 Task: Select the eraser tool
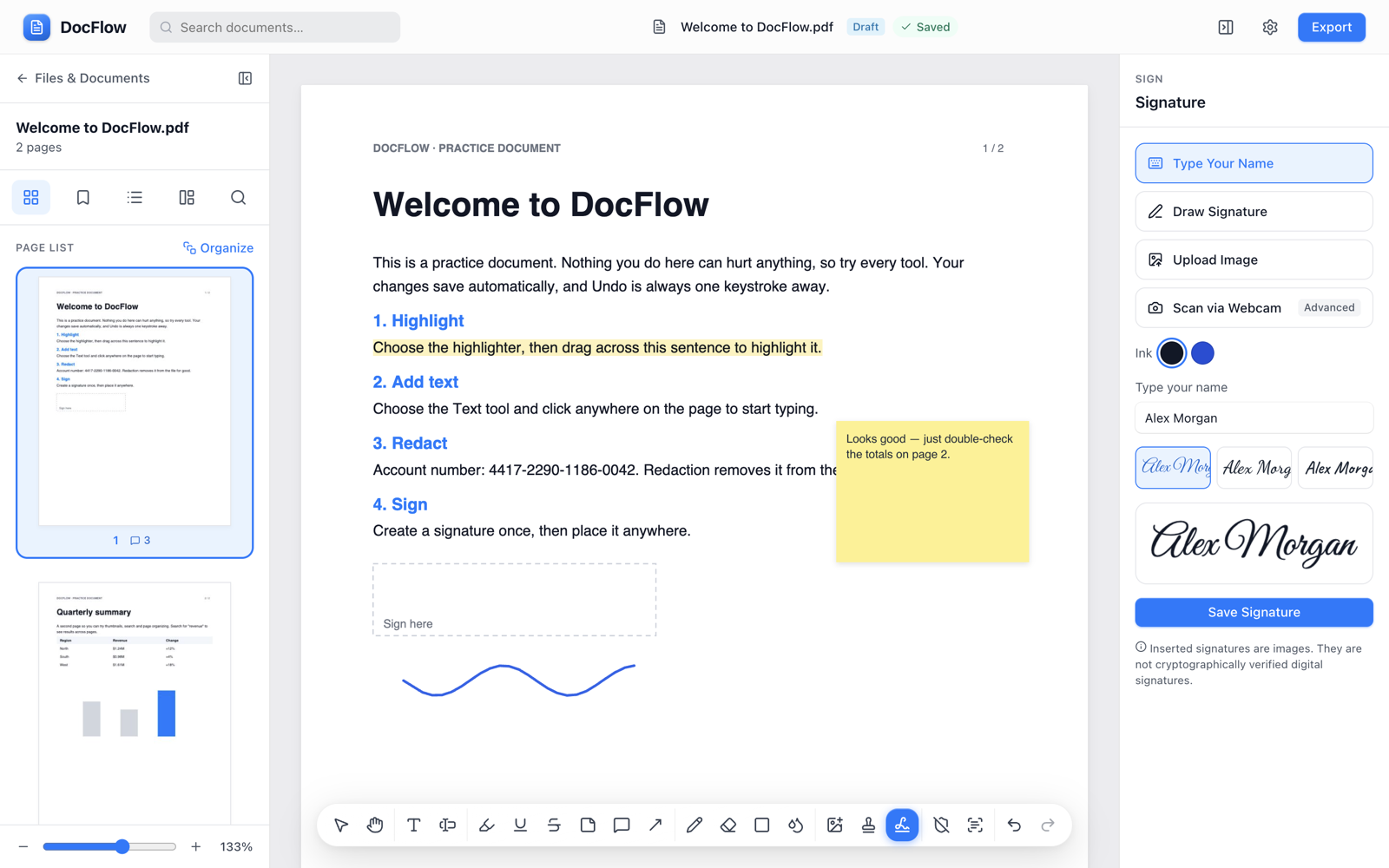pos(728,825)
